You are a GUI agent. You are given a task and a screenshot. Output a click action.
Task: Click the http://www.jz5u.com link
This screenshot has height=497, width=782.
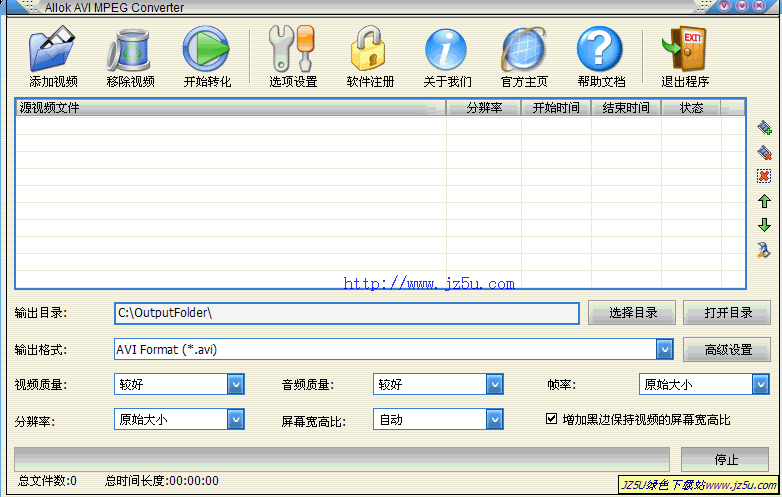tap(429, 284)
